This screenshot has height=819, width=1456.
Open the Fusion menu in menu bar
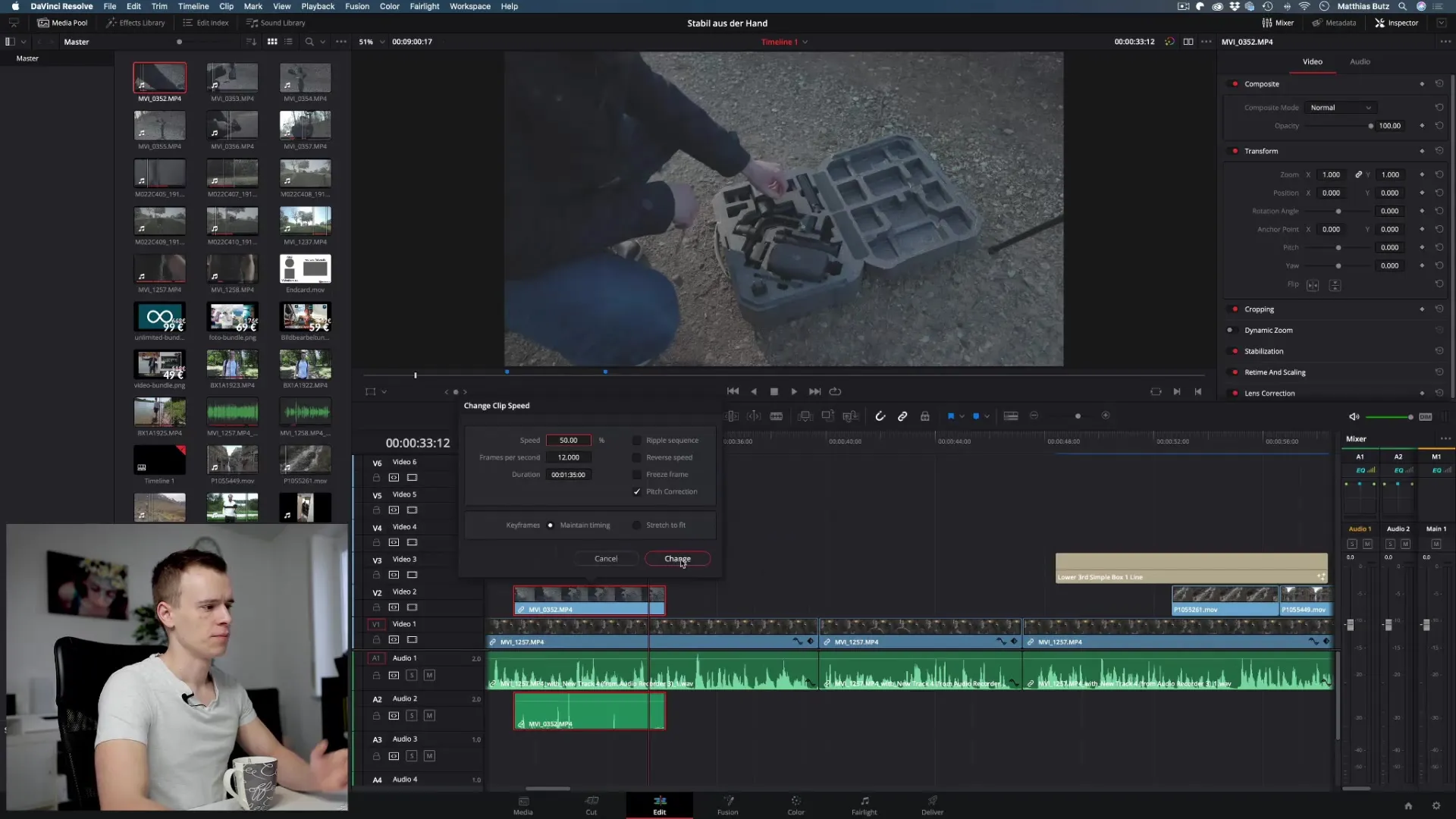[357, 6]
